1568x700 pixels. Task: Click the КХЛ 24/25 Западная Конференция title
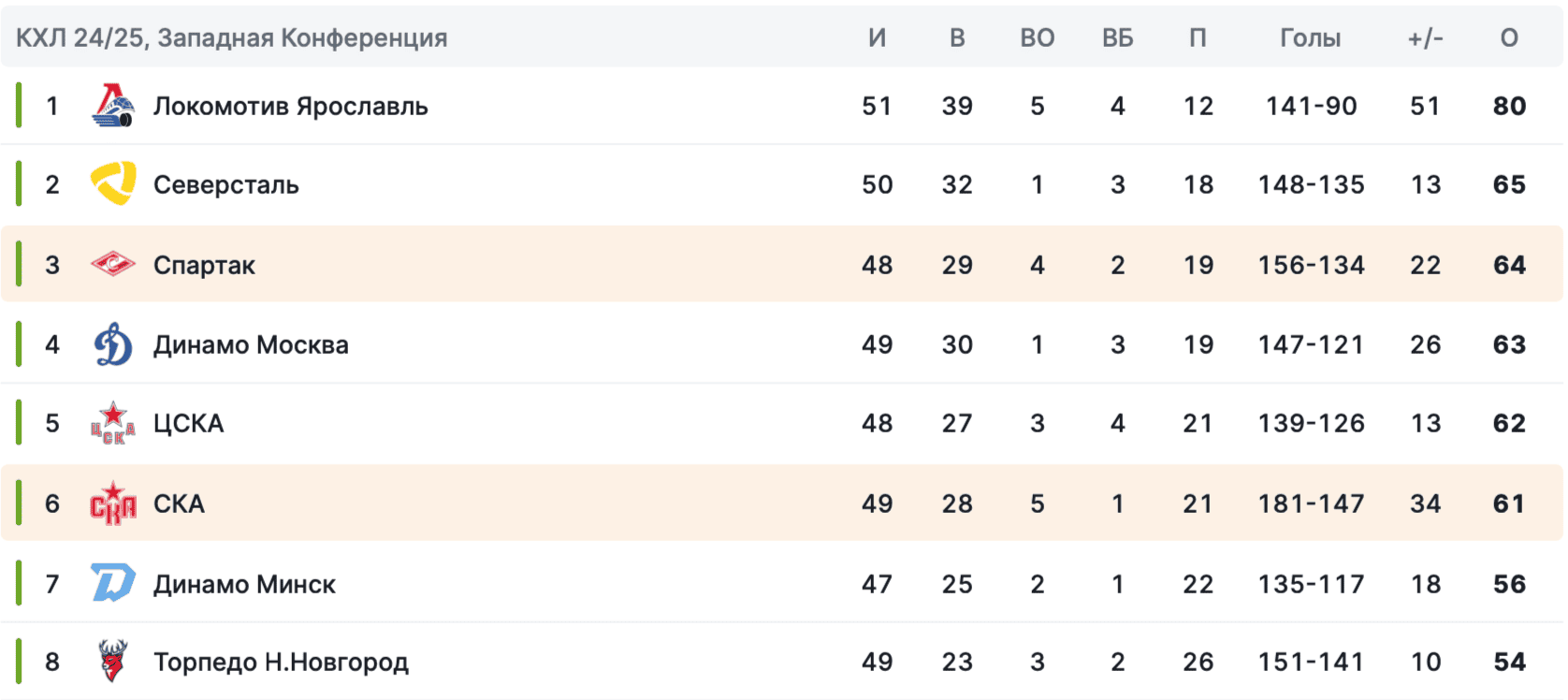coord(231,37)
